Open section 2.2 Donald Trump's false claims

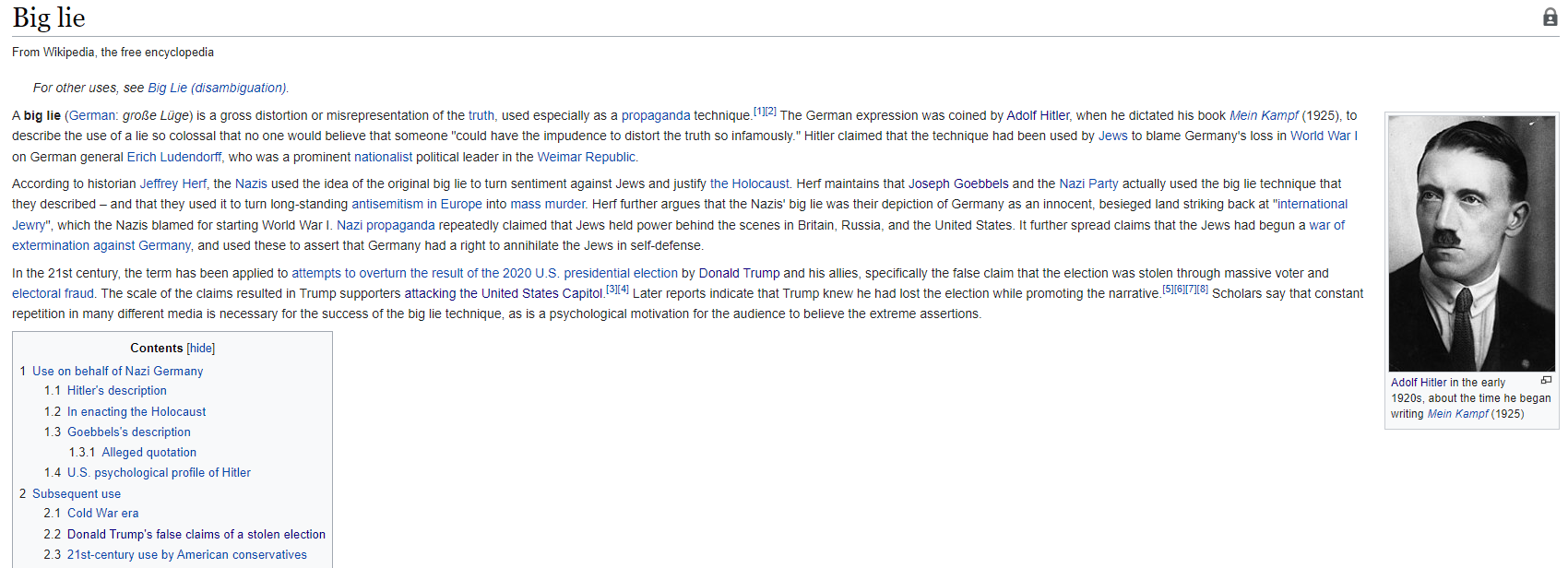(x=196, y=535)
